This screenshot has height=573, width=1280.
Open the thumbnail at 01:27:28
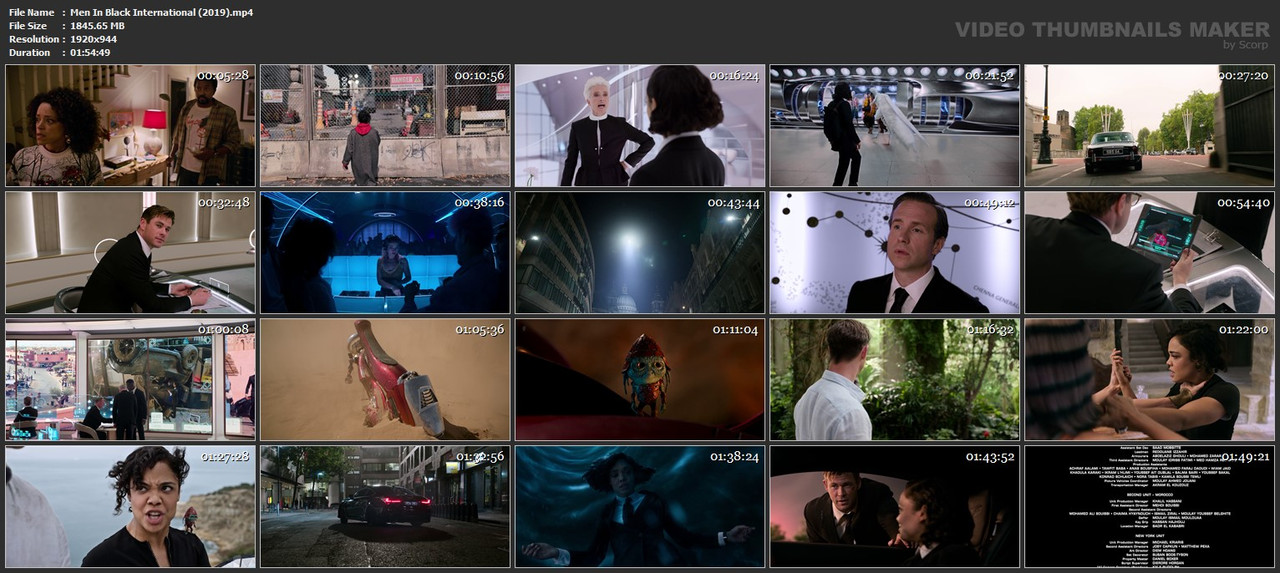[130, 507]
